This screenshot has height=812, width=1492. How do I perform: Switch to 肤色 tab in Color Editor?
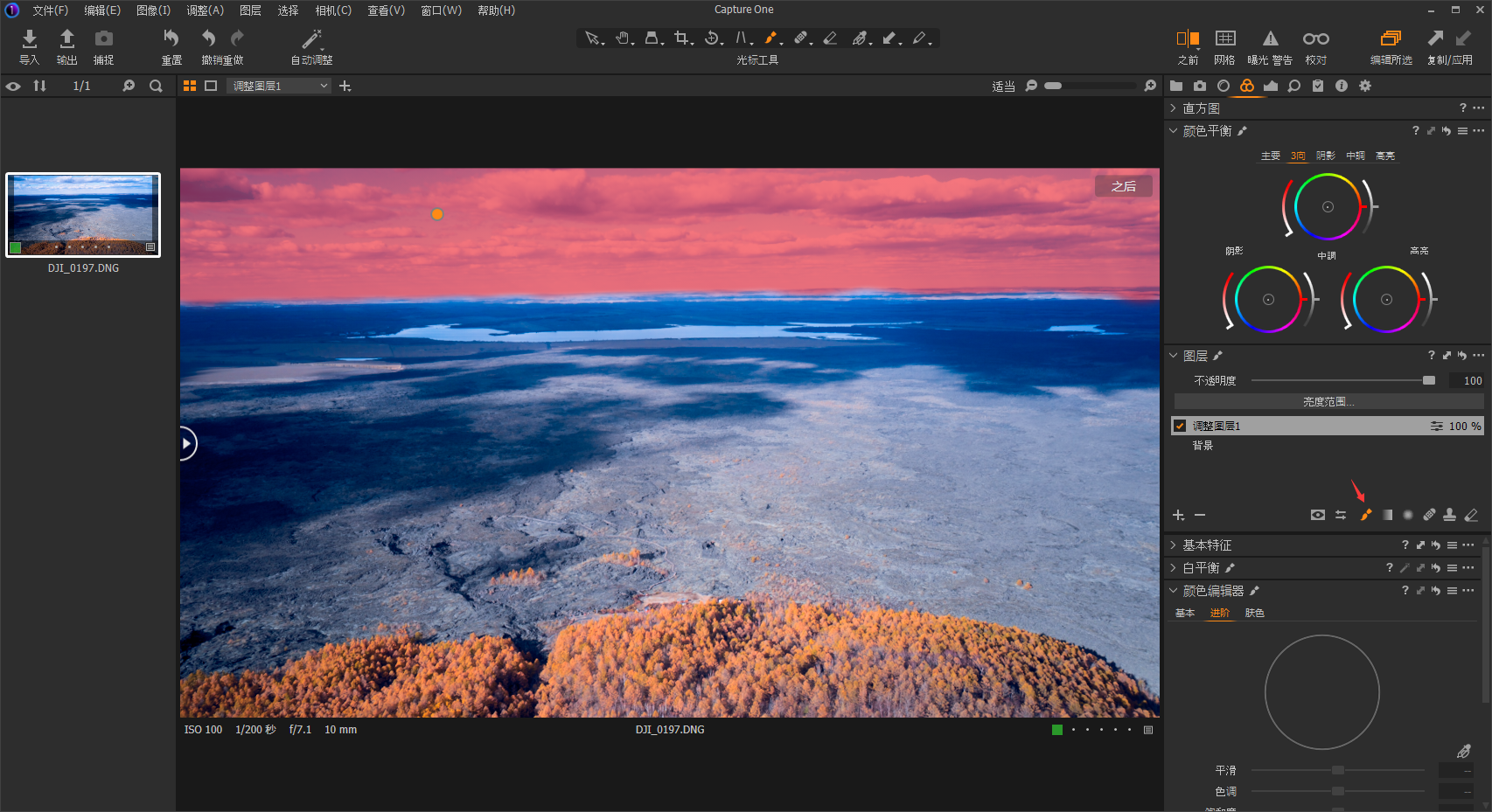[1254, 613]
